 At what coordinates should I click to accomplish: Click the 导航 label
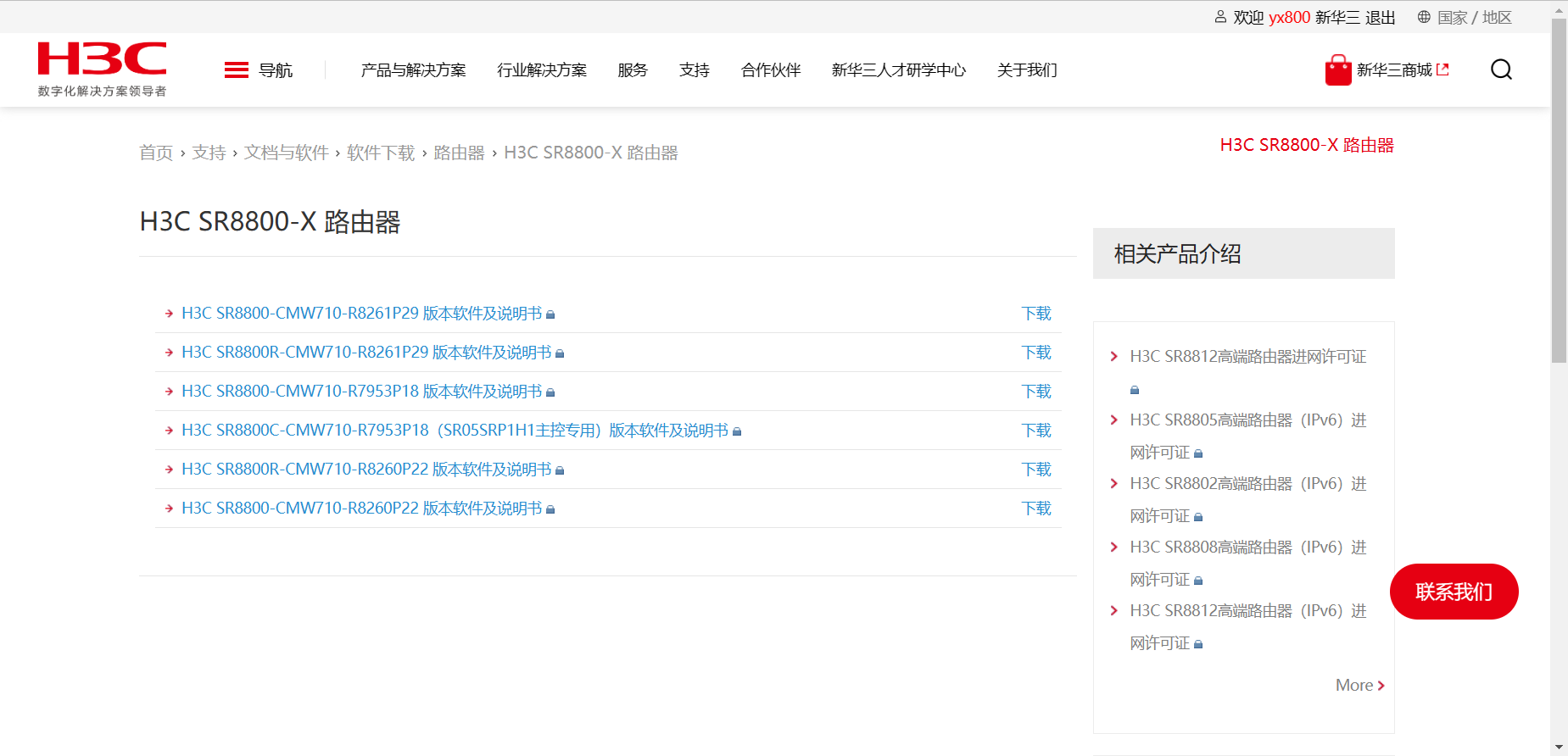tap(276, 70)
